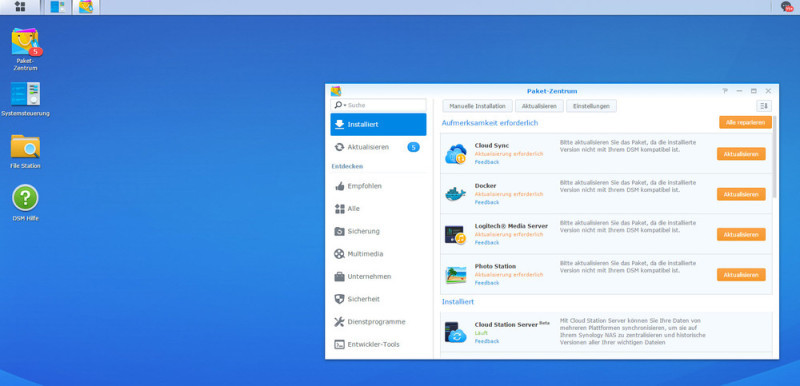Click the sort order icon in Paket-Zentrum
Screen dimensions: 800x386
(x=764, y=106)
